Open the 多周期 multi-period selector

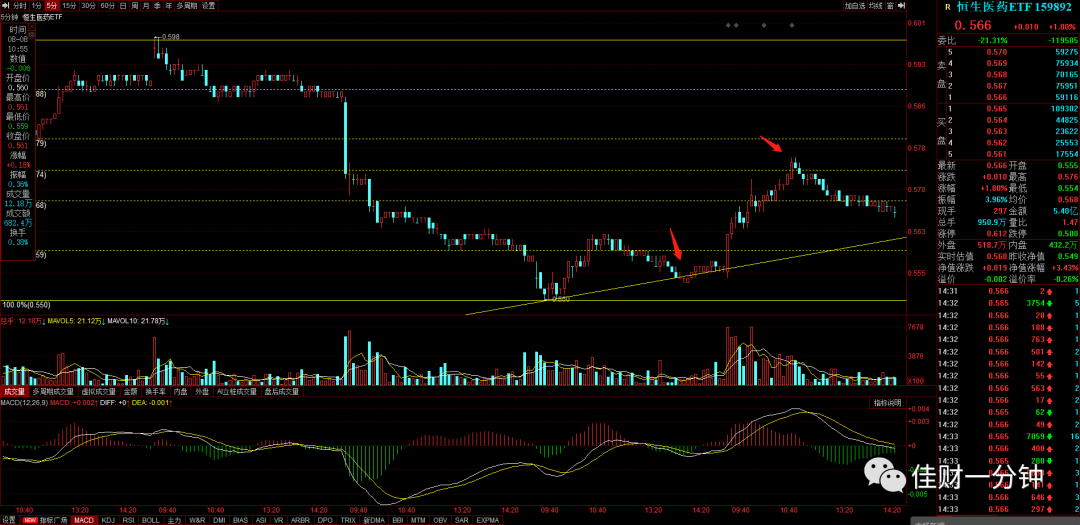pos(187,6)
